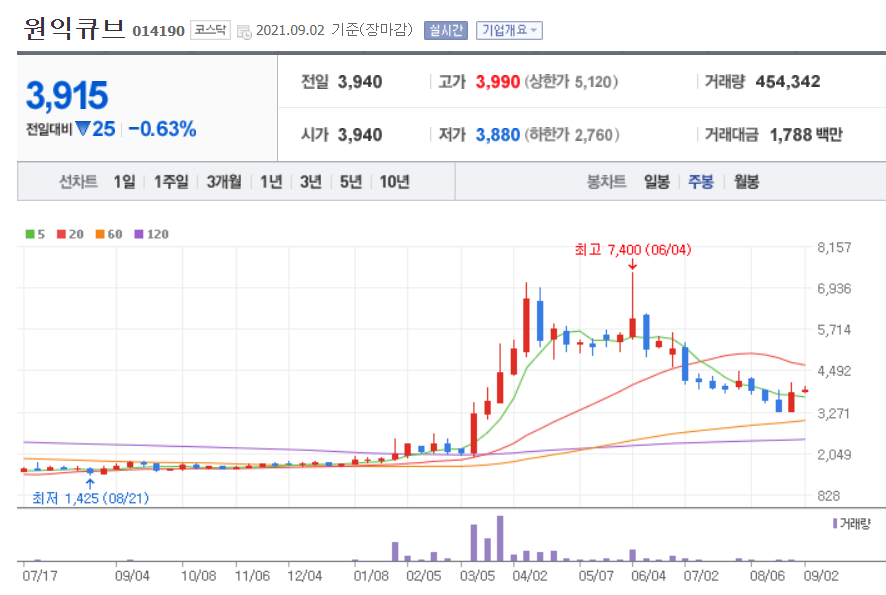The image size is (886, 595).
Task: Switch to 주봉 weekly candle chart
Action: [x=701, y=182]
